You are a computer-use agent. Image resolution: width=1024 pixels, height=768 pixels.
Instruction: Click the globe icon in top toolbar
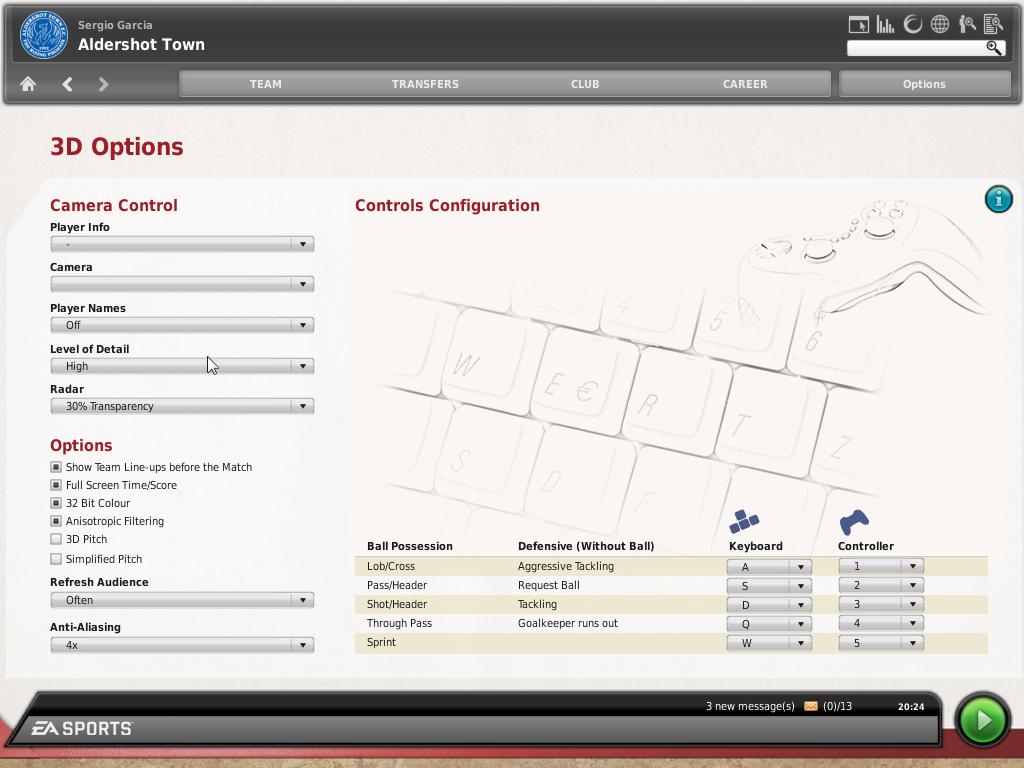pos(940,24)
